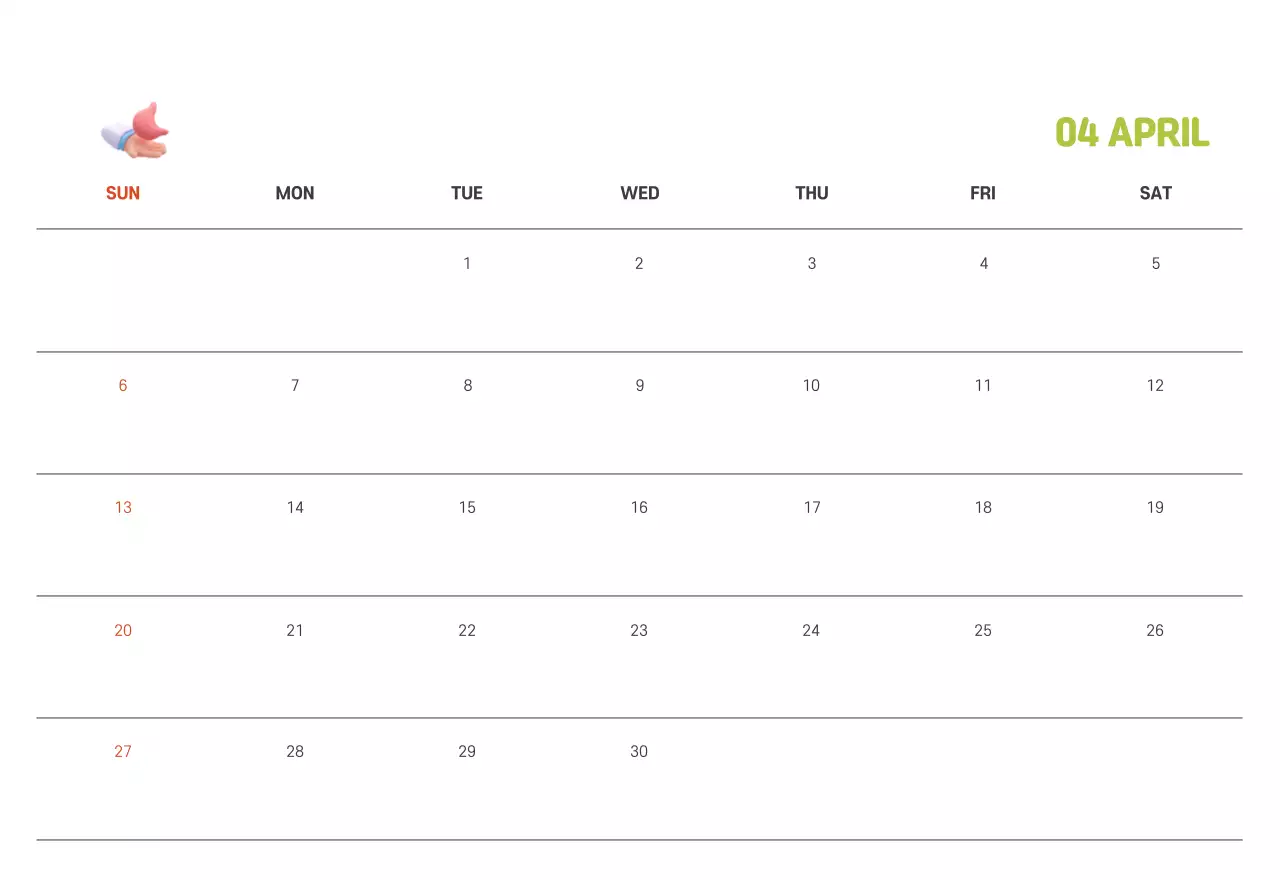Select the last day, 30

tap(640, 752)
